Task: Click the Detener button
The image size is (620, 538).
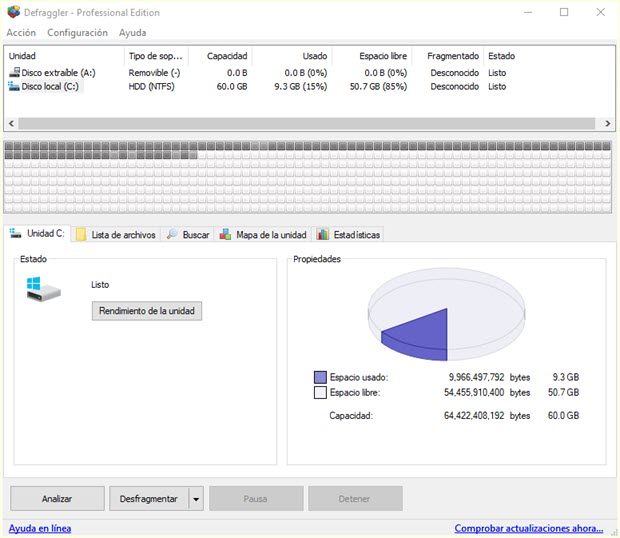Action: (355, 498)
